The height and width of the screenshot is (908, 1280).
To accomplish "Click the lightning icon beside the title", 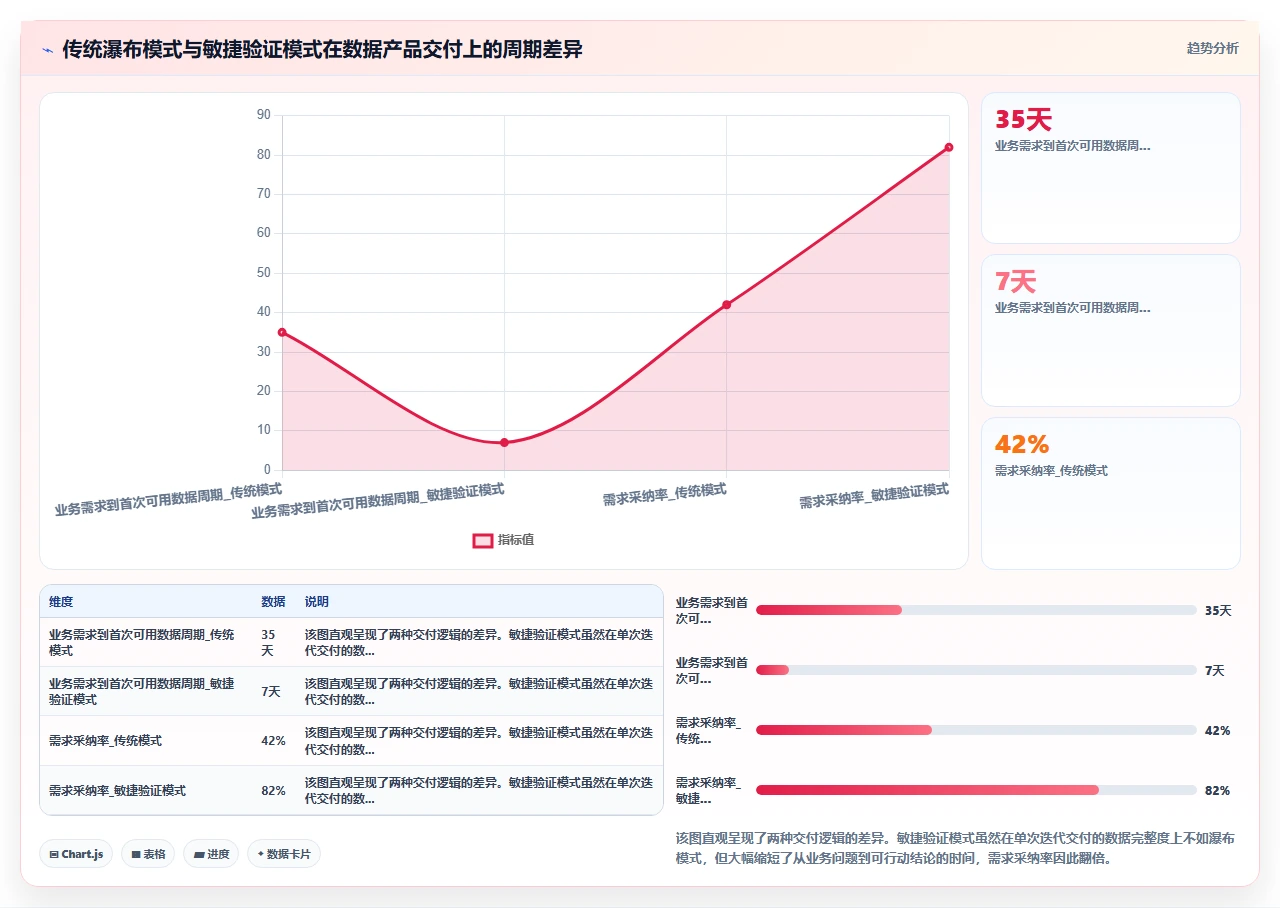I will (x=47, y=49).
